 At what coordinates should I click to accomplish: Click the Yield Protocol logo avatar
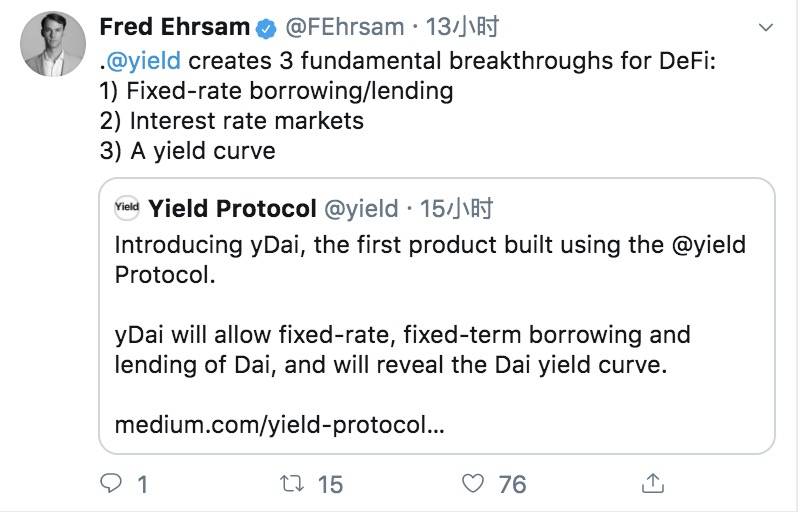127,208
